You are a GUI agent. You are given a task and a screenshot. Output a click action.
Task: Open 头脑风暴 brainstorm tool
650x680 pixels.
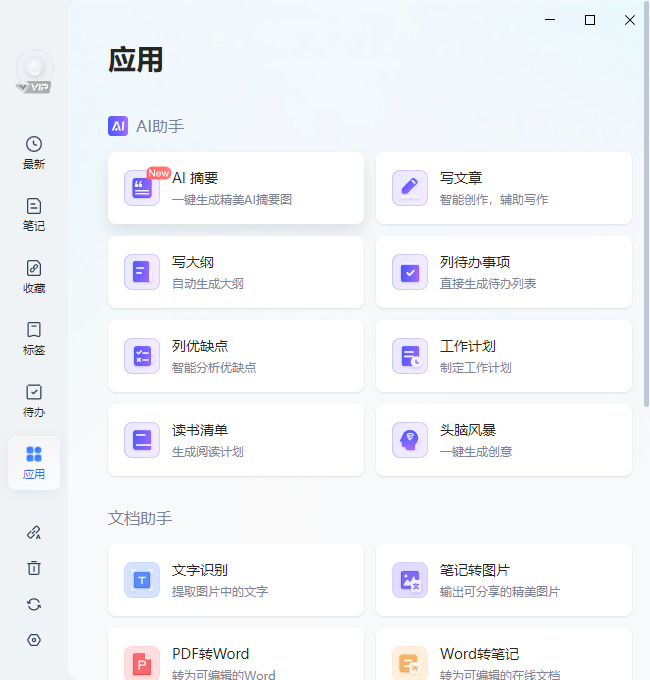(x=503, y=440)
